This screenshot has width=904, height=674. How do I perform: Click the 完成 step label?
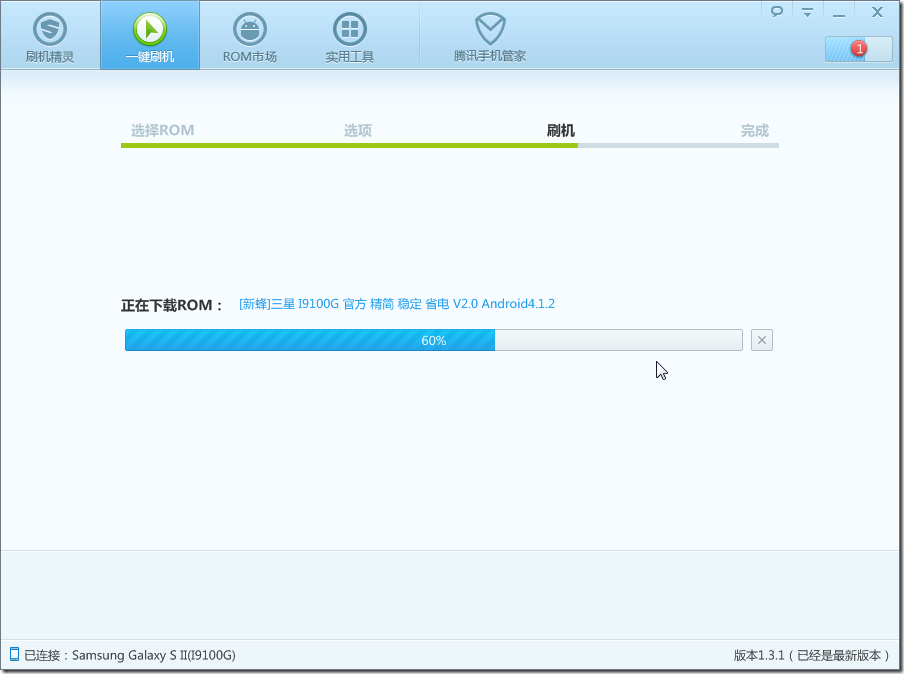pyautogui.click(x=755, y=131)
